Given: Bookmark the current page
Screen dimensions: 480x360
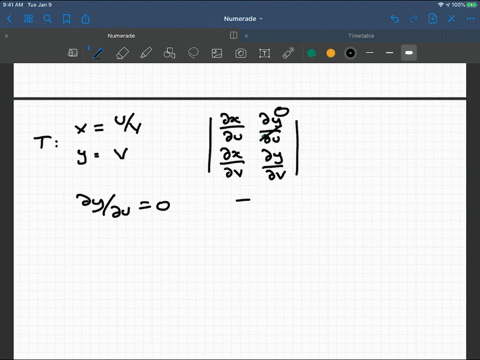Looking at the screenshot, I should (x=67, y=19).
